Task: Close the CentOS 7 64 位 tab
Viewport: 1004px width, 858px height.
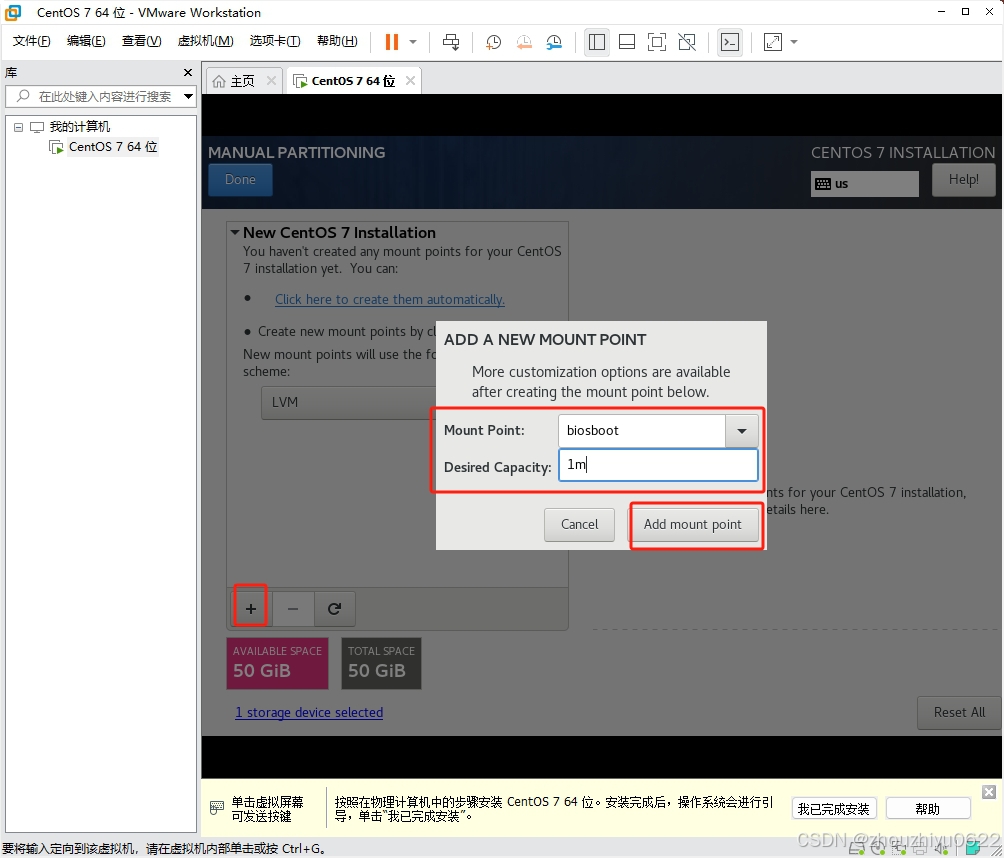Action: pos(410,81)
